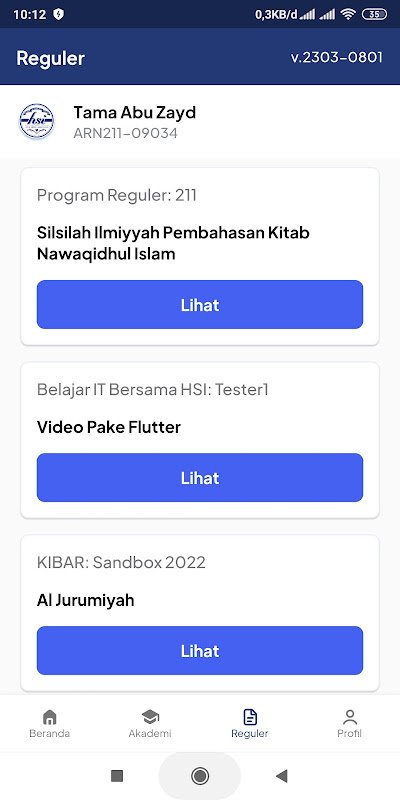
Task: Open Lihat for Nawaqidhul Islam course
Action: (200, 305)
